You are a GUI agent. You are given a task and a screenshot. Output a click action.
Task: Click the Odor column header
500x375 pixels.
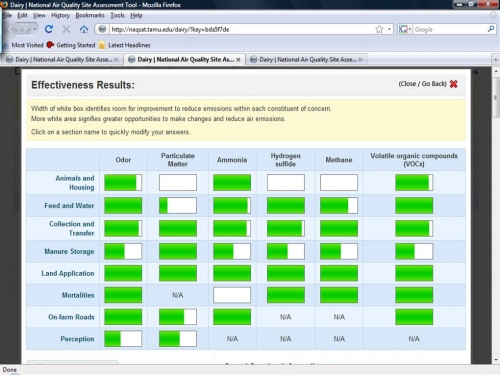pos(123,160)
